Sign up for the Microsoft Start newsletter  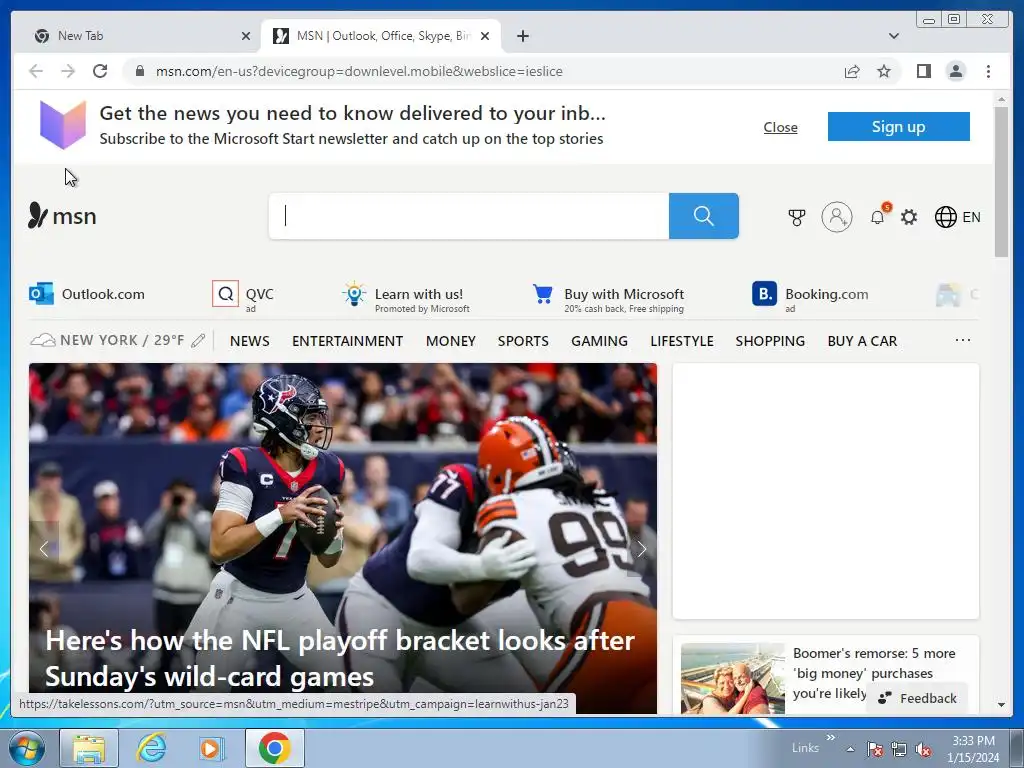coord(899,126)
